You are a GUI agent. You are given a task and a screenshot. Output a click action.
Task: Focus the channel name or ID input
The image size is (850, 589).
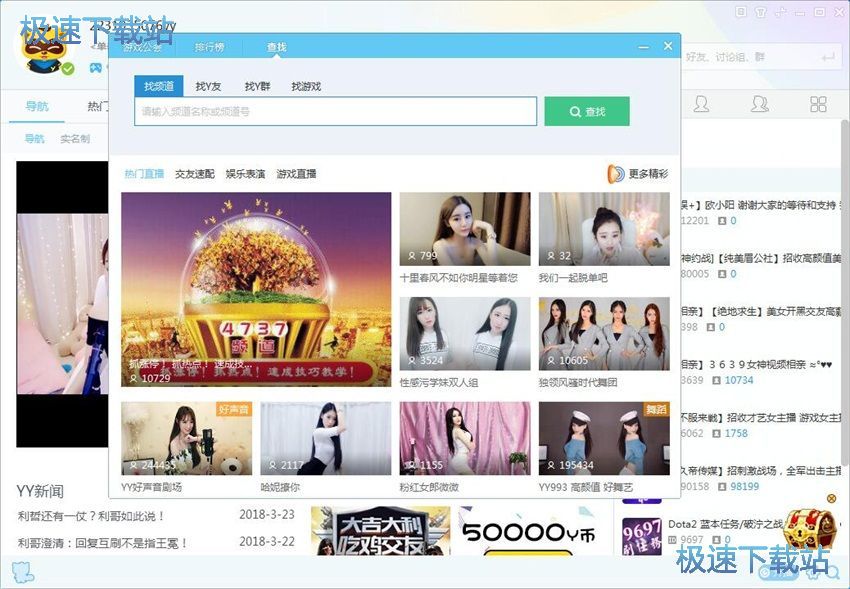click(x=336, y=112)
